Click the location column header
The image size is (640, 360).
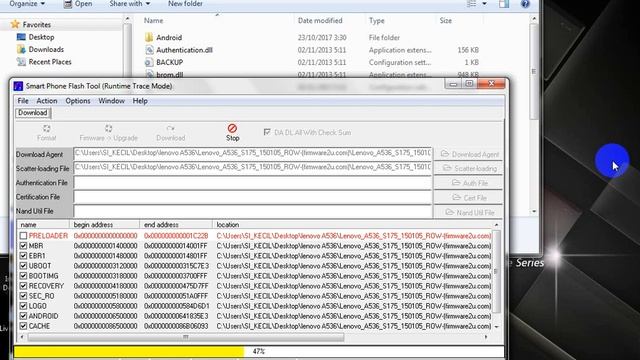[x=353, y=224]
